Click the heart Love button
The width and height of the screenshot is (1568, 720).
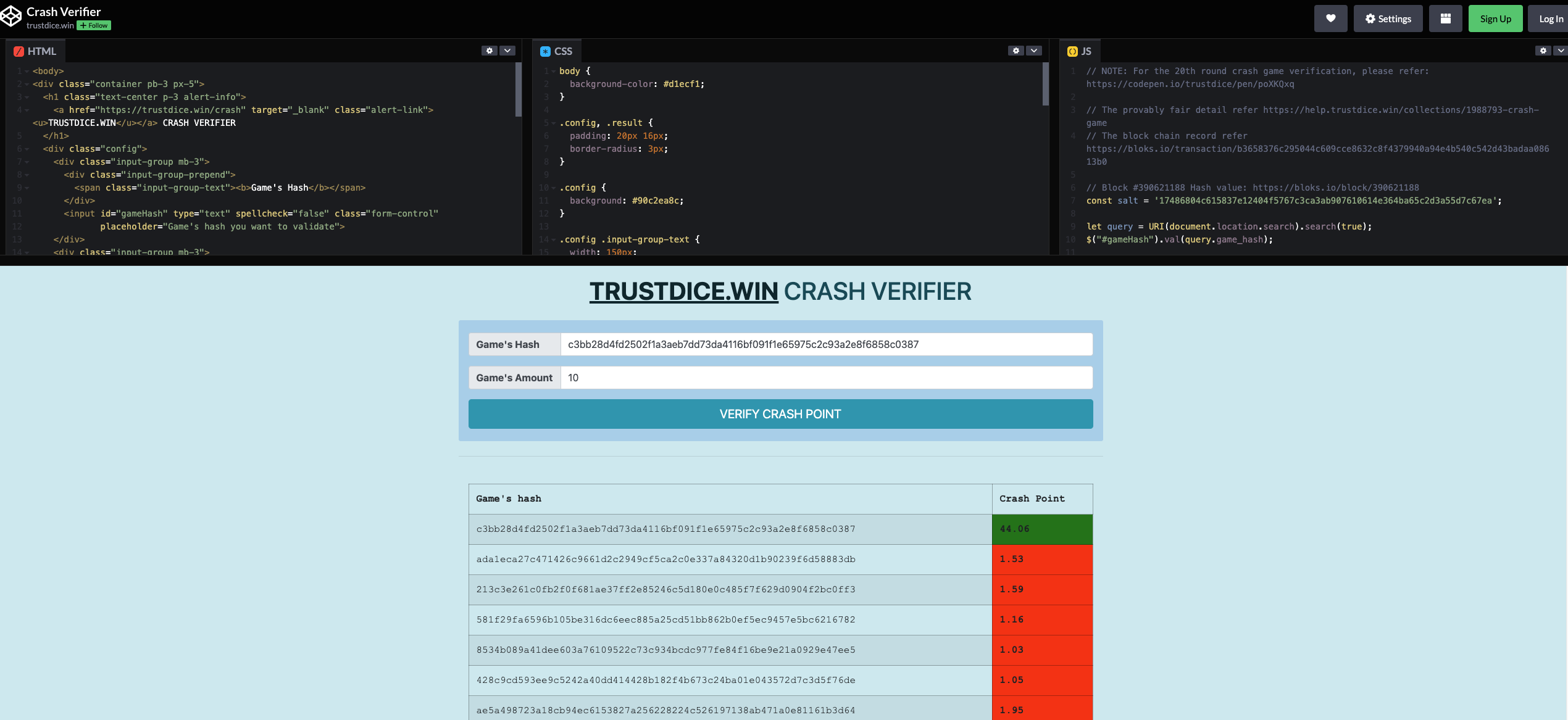(1330, 19)
